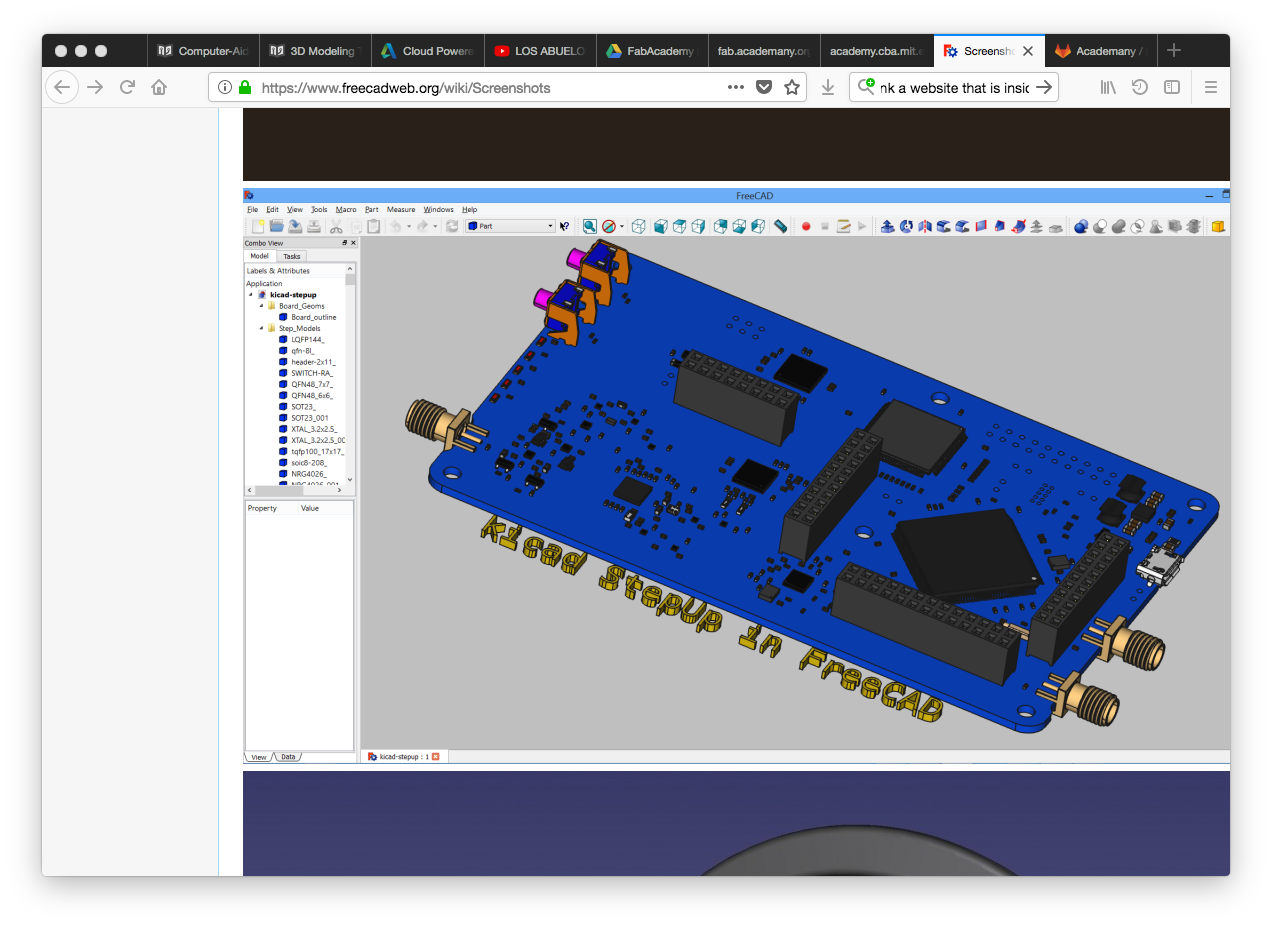Click the Edit macros notepad icon
Viewport: 1272px width, 926px height.
[843, 227]
